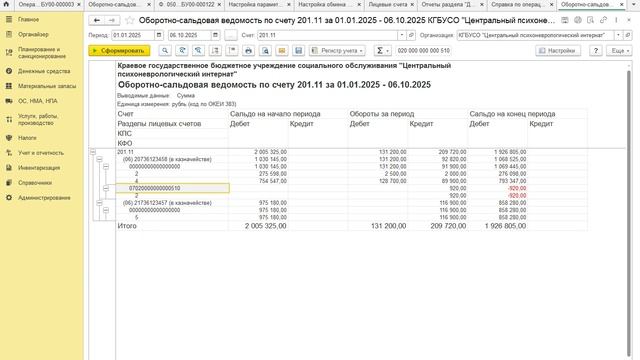Open calendar for end date 06.10.2025
The image size is (640, 360).
216,35
